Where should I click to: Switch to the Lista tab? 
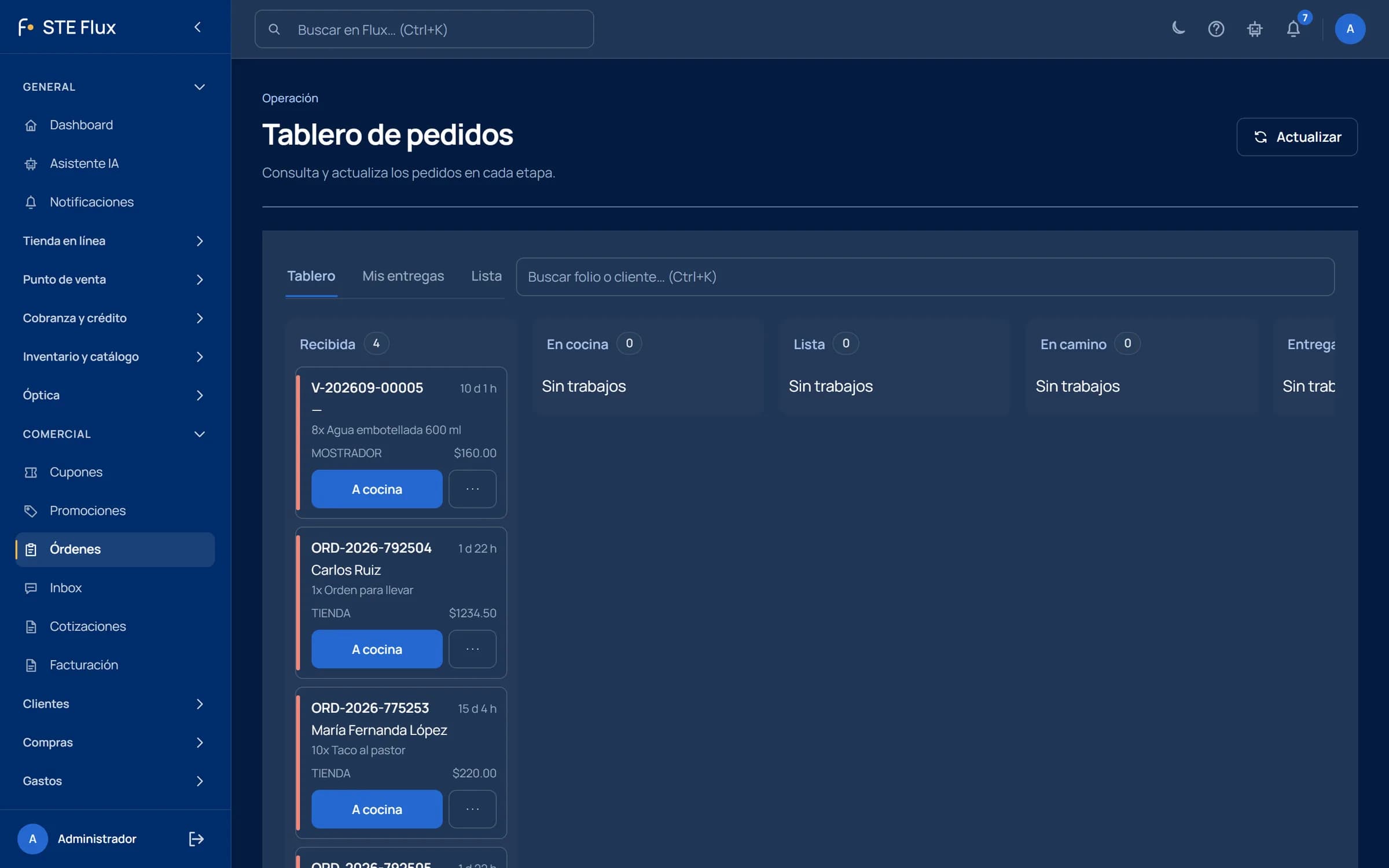[x=486, y=276]
